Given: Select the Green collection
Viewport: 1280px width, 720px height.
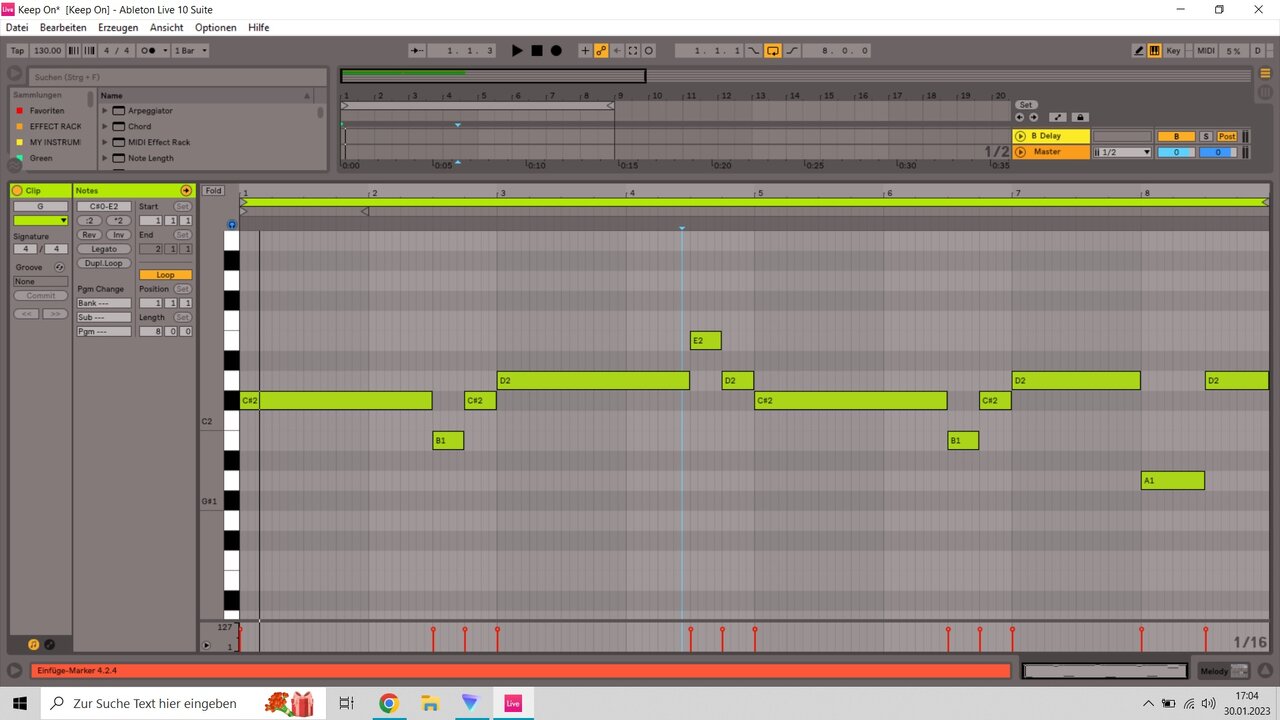Looking at the screenshot, I should tap(41, 158).
